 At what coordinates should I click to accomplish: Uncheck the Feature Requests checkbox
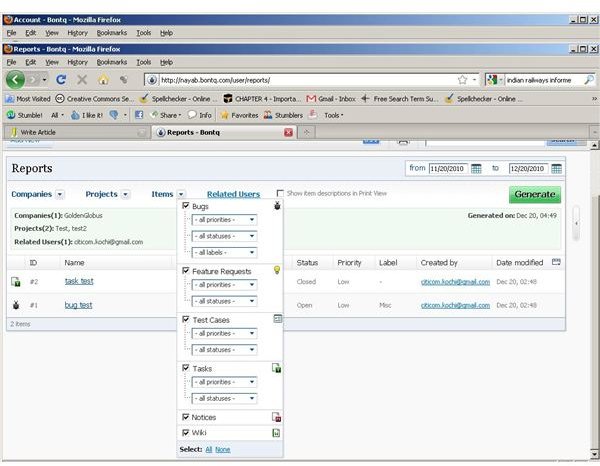point(186,271)
